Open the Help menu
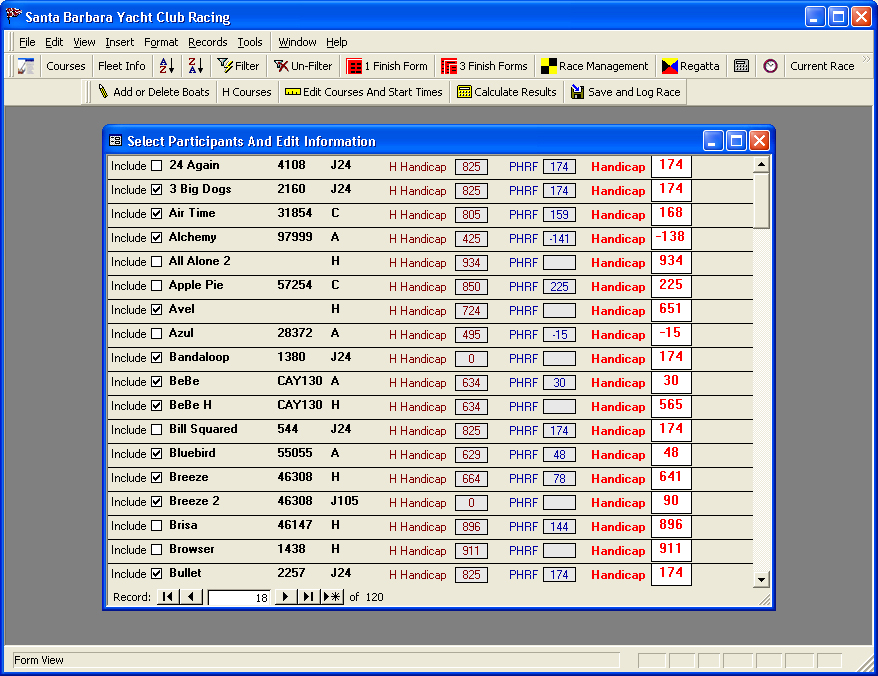The width and height of the screenshot is (878, 676). coord(337,42)
